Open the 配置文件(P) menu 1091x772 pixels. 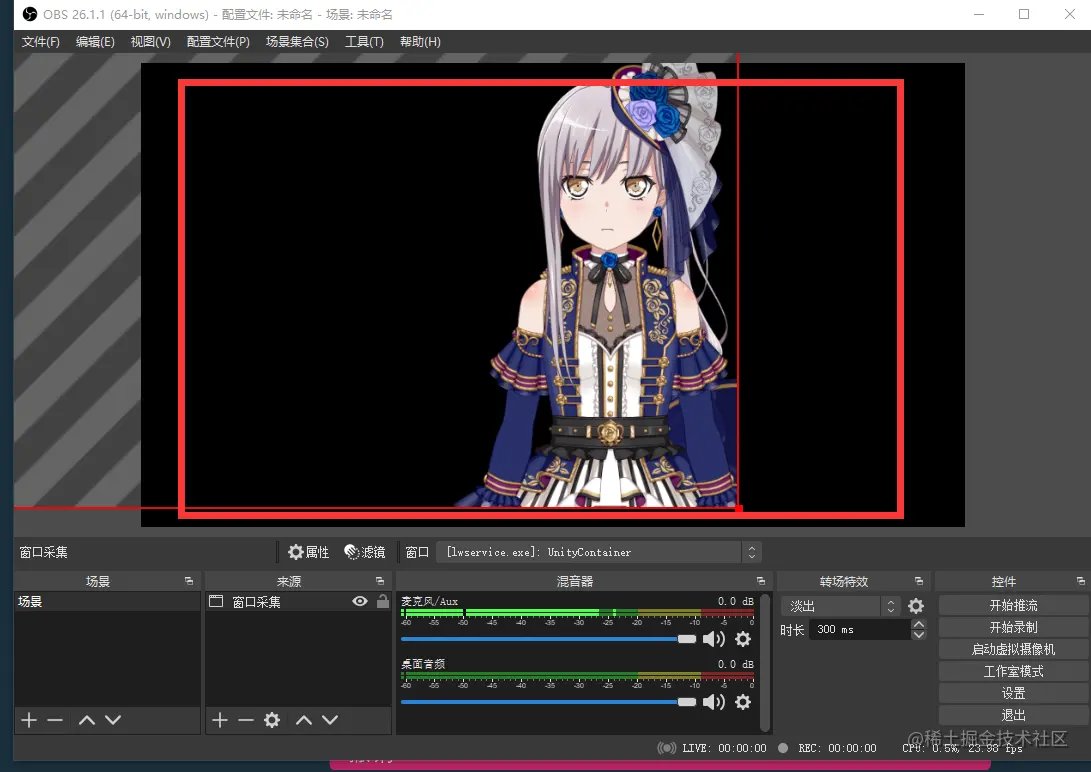coord(218,42)
